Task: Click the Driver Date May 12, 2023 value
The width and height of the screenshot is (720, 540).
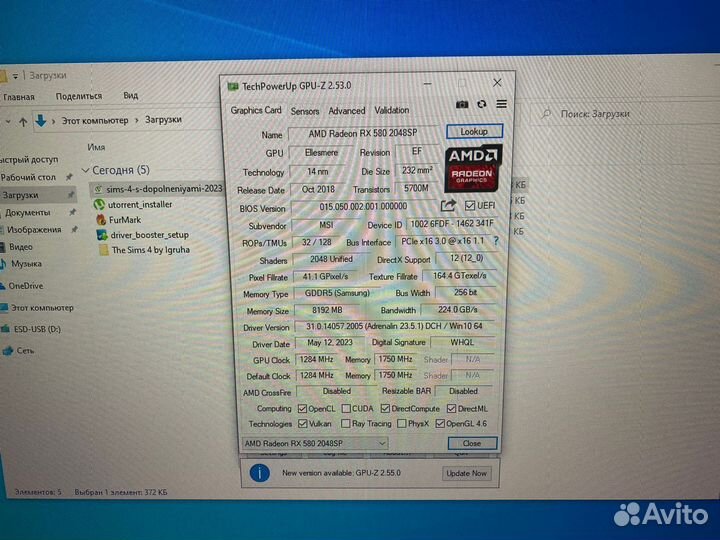Action: tap(330, 343)
